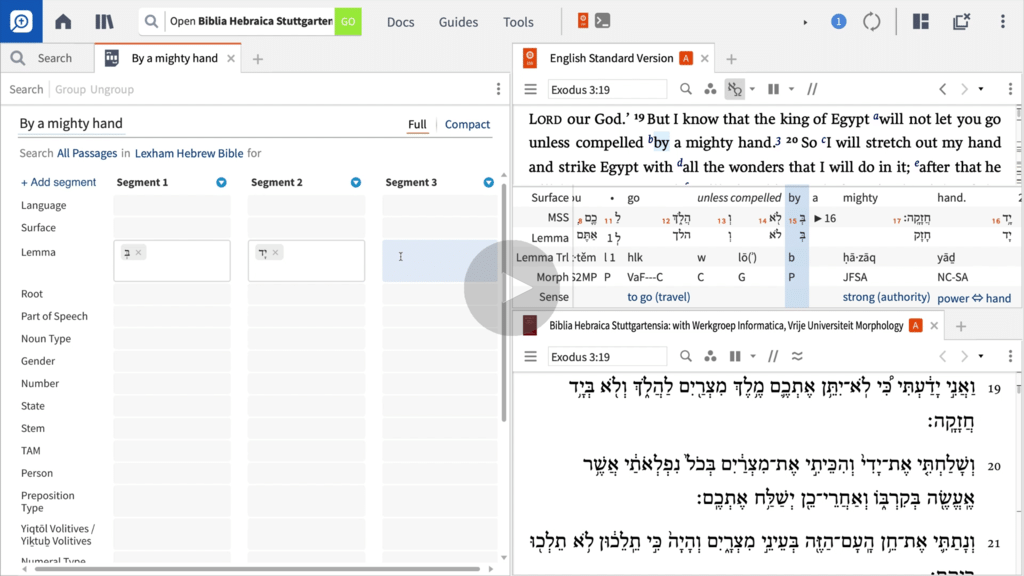
Task: Click the Ungroup button
Action: click(112, 89)
